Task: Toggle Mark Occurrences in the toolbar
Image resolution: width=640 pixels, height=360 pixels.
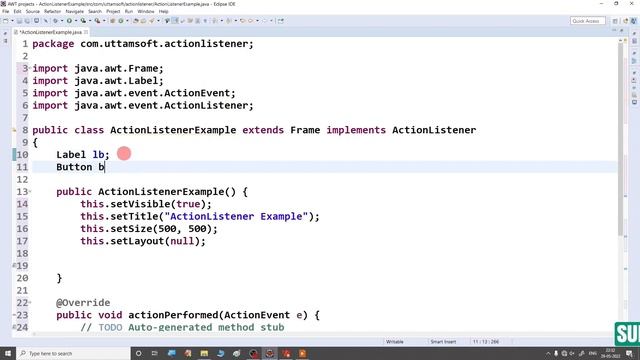Action: tap(175, 21)
